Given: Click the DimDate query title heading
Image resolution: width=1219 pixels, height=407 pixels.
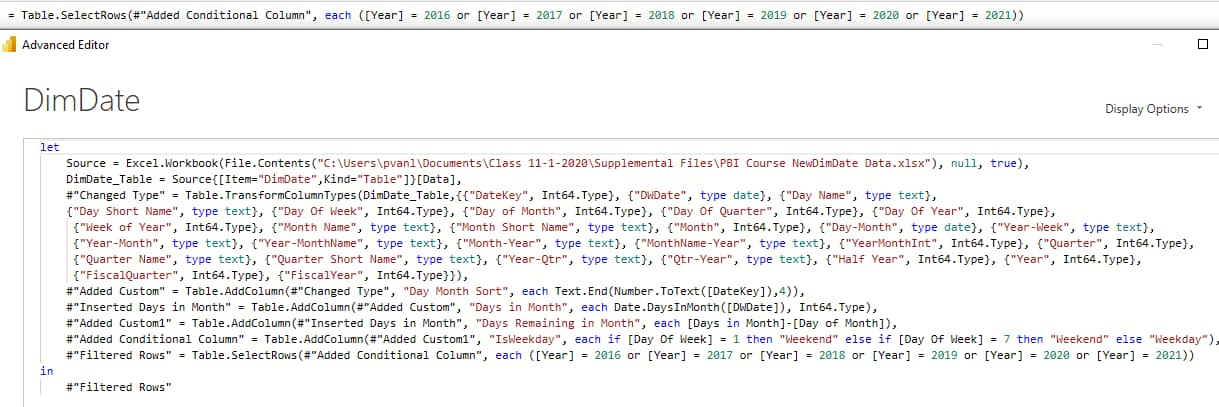Looking at the screenshot, I should tap(81, 100).
